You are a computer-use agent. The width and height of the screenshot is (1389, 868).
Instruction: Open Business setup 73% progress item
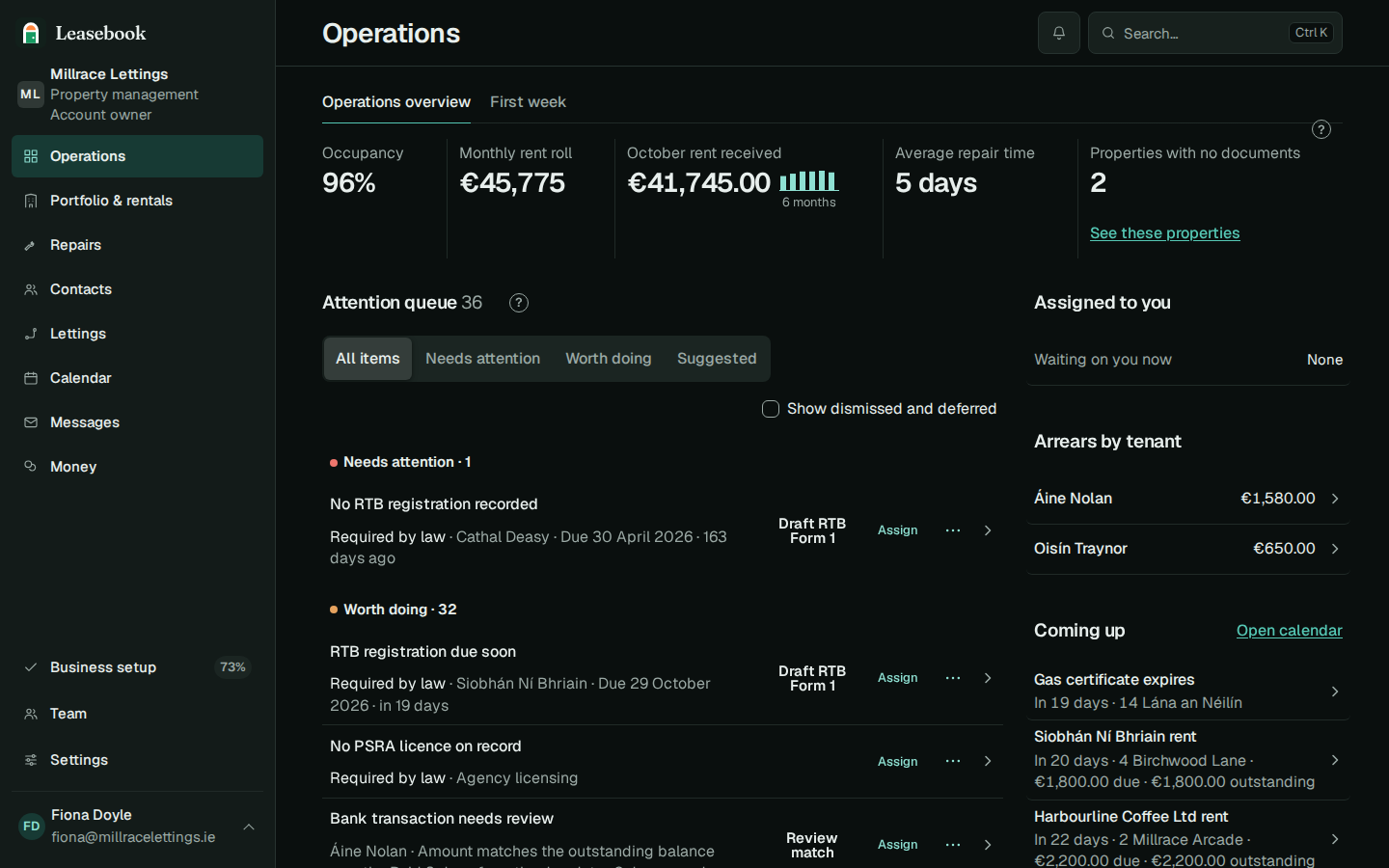point(137,667)
